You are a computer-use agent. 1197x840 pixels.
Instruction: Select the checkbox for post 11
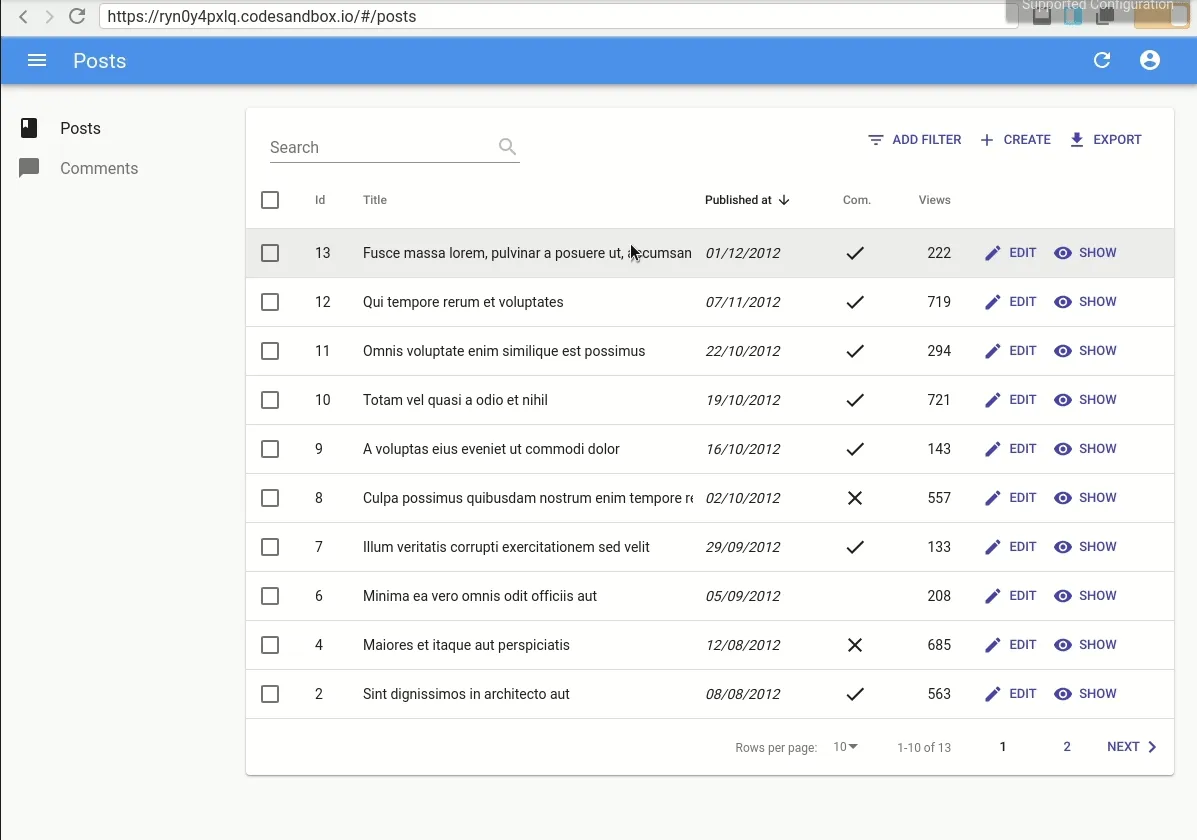point(269,351)
